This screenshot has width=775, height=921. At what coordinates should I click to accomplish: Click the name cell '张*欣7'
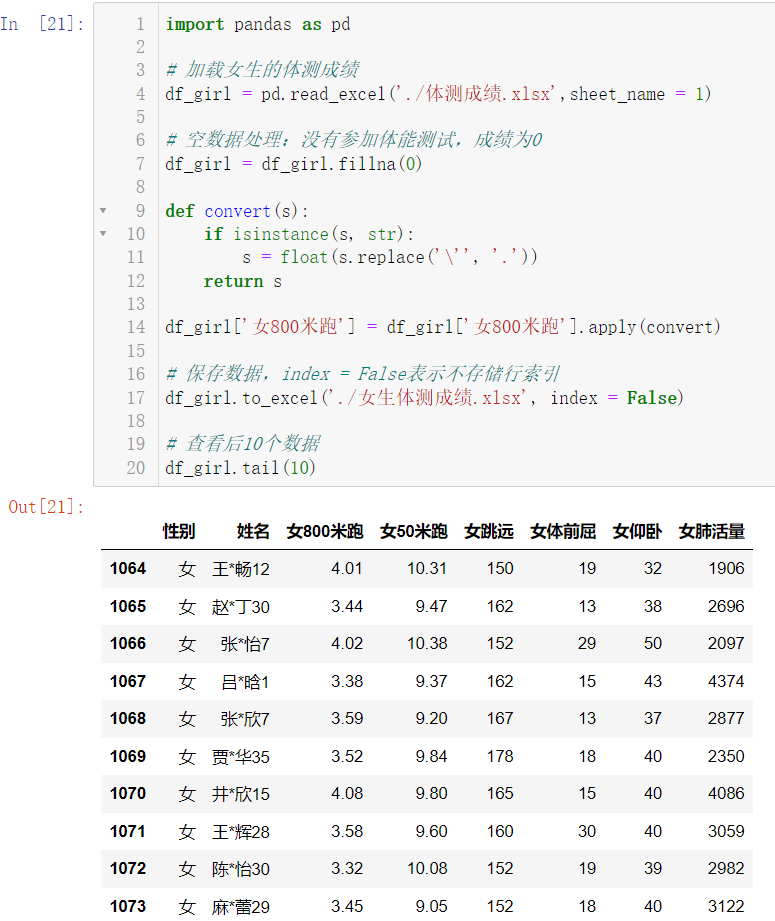[245, 719]
